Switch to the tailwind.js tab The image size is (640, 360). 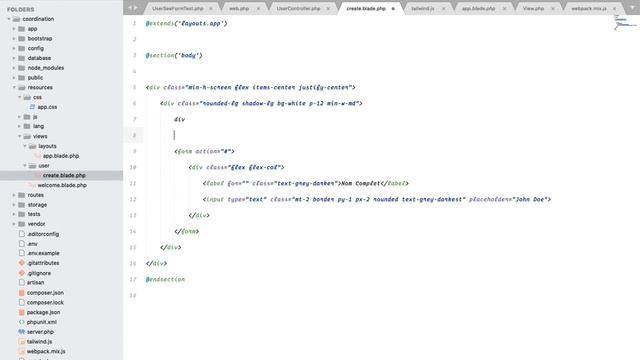pyautogui.click(x=423, y=8)
